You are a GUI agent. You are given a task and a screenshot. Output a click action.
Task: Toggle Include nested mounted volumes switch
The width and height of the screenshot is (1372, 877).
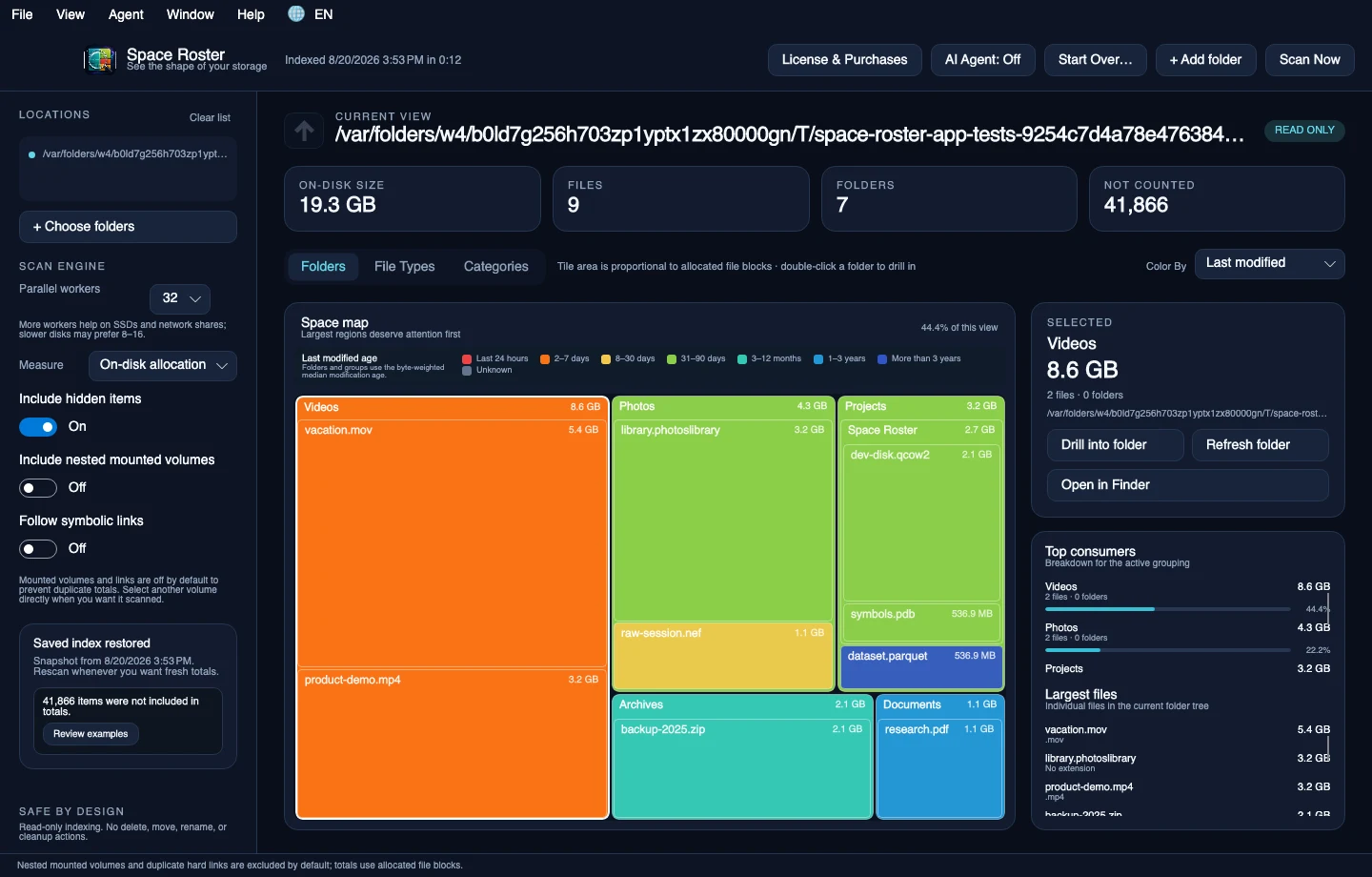point(38,487)
